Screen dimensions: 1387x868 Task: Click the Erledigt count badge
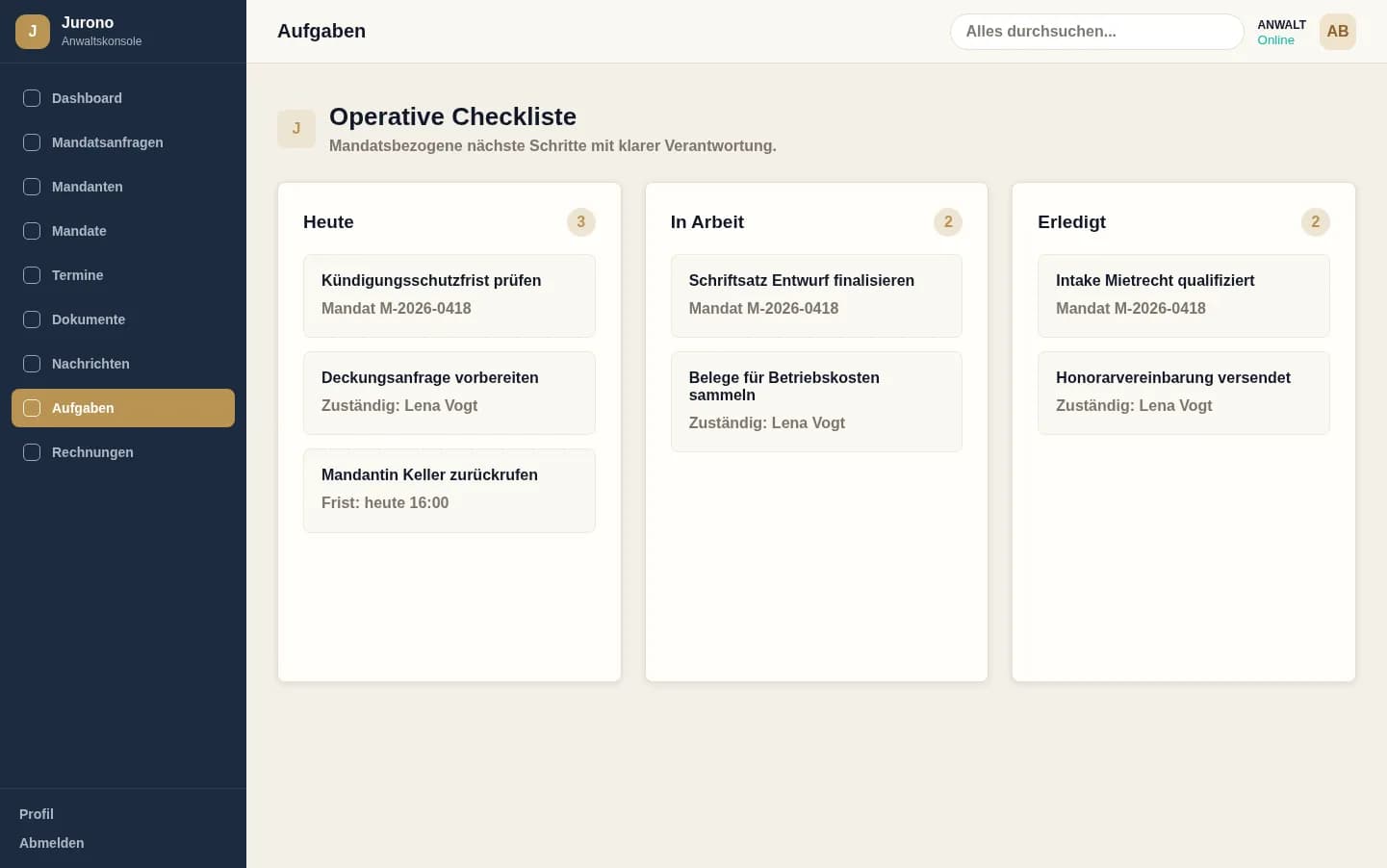(1316, 222)
